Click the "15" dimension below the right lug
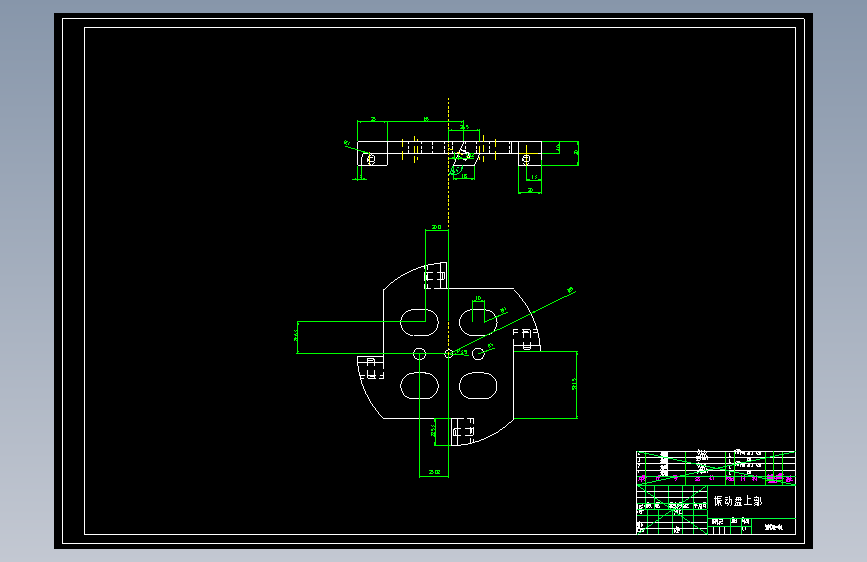Screen dimensions: 867x562 pos(534,177)
